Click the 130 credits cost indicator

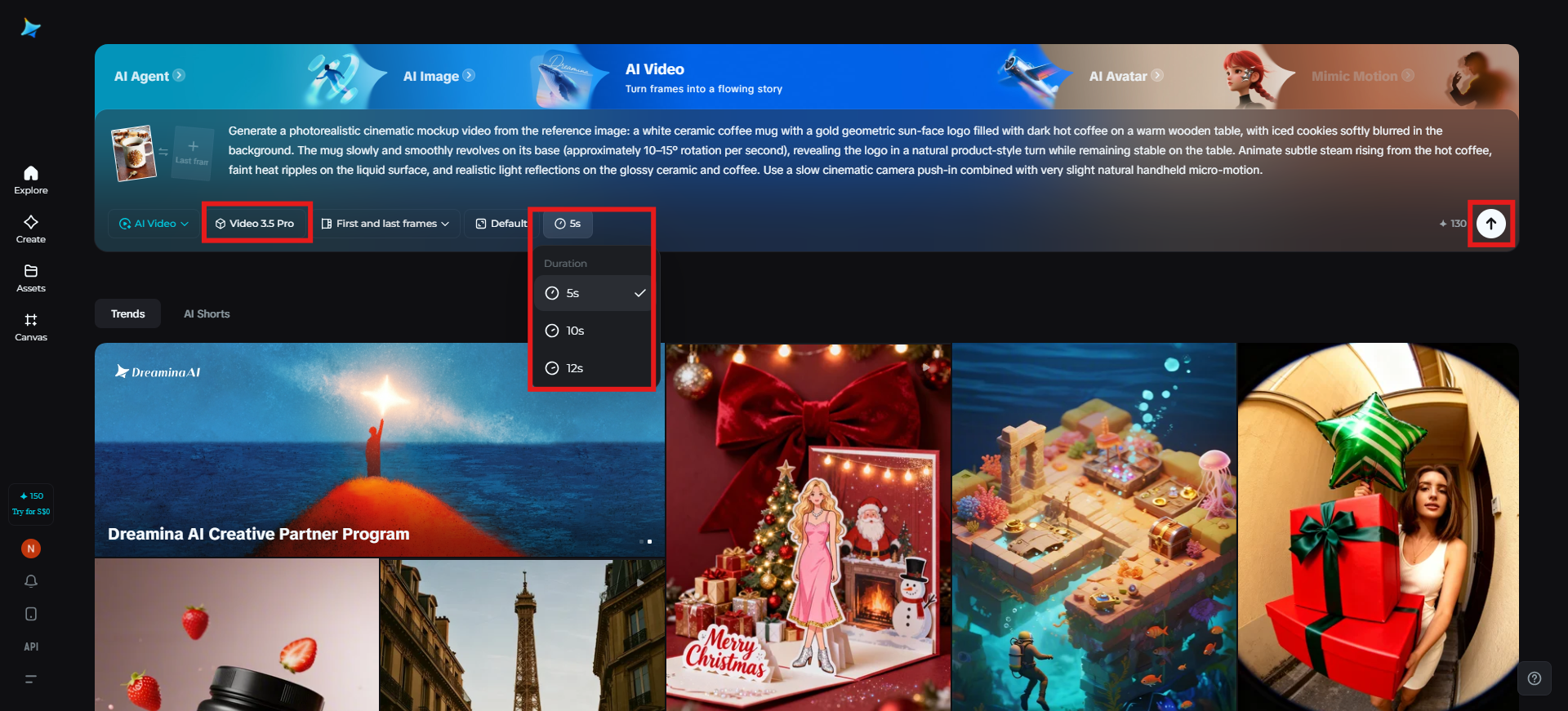[x=1453, y=224]
